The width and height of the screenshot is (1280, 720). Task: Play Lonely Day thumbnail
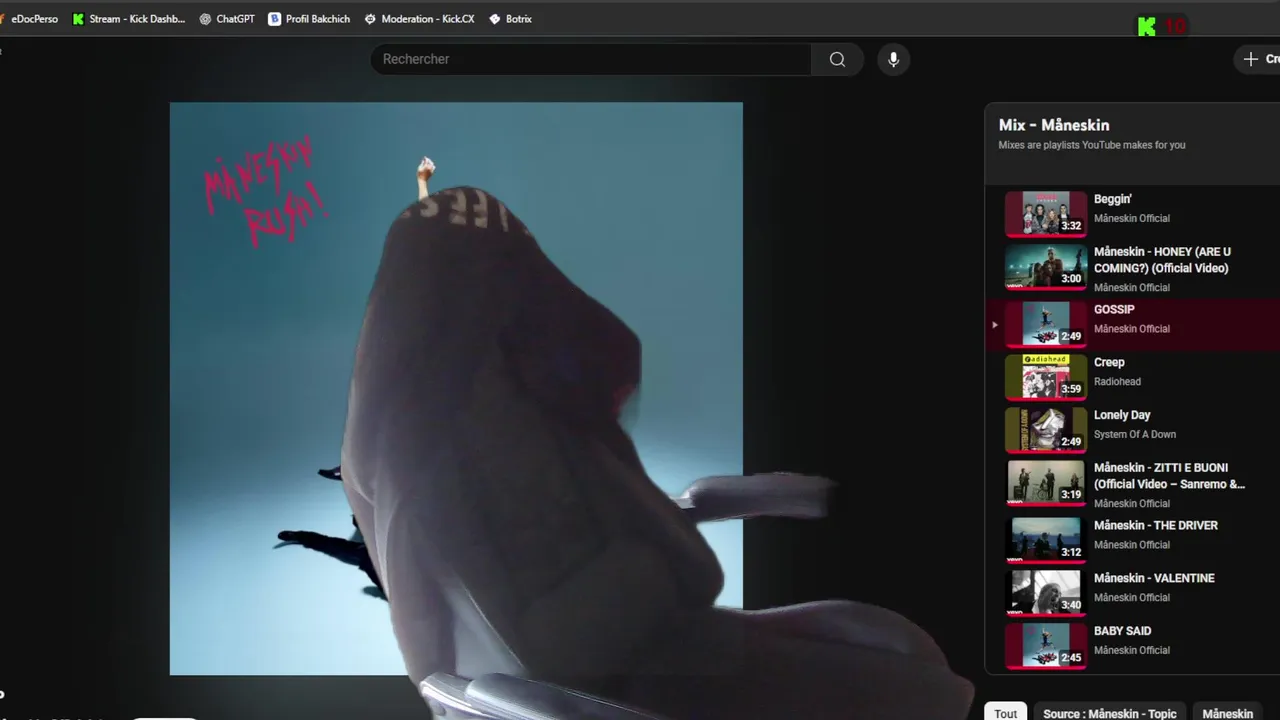click(1046, 430)
